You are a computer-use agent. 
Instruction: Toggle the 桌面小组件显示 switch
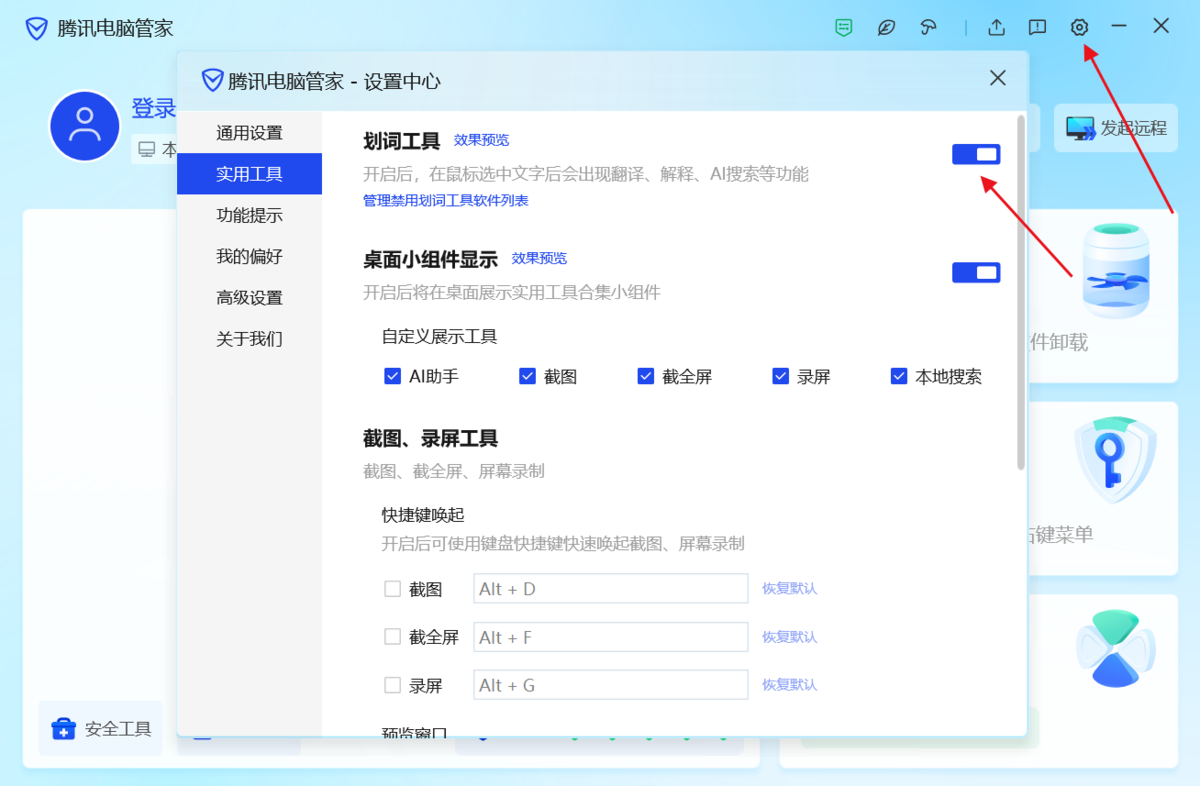coord(976,272)
